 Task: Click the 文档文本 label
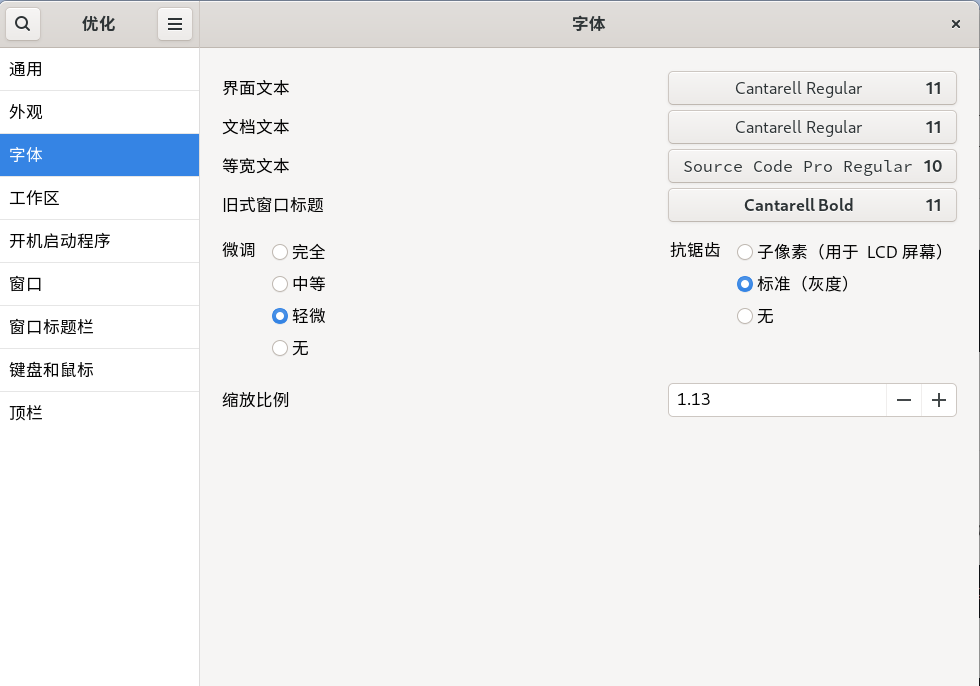click(x=256, y=127)
